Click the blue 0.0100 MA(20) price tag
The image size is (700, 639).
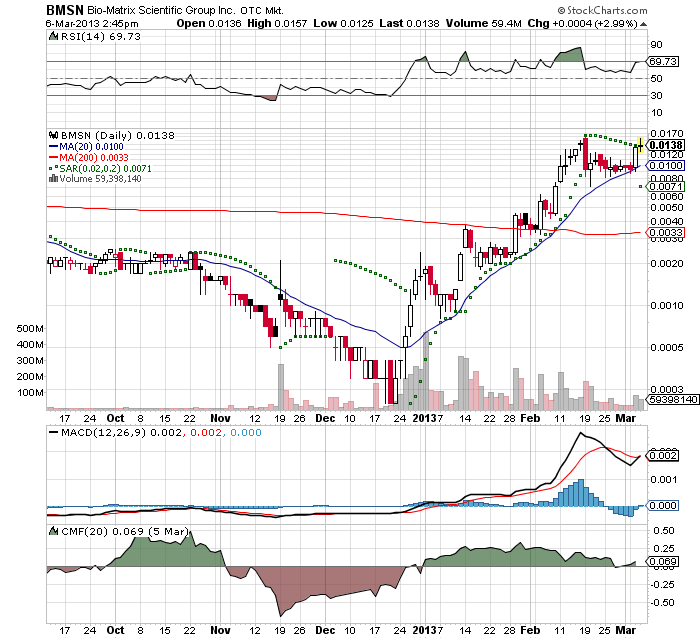(x=666, y=166)
